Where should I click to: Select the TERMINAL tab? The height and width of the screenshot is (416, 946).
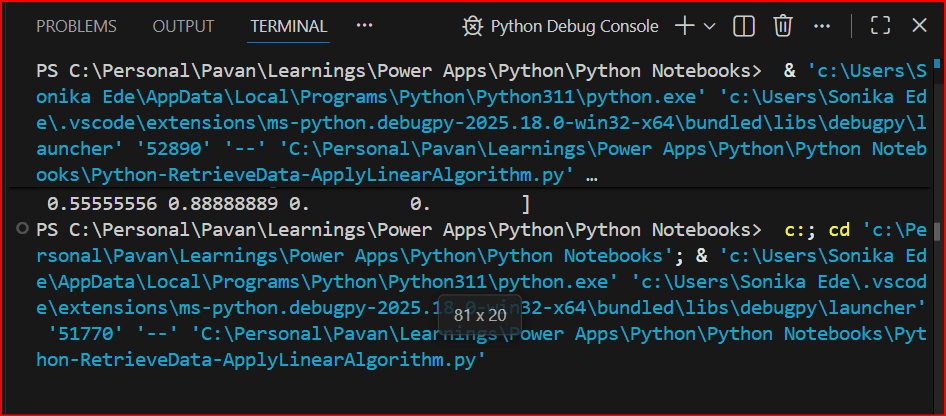288,27
